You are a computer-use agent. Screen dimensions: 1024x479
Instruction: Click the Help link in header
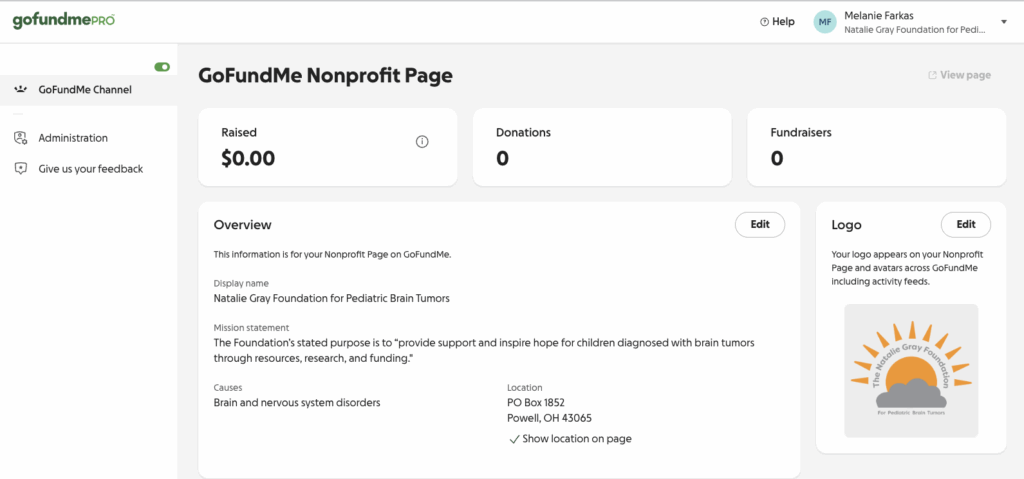tap(783, 22)
